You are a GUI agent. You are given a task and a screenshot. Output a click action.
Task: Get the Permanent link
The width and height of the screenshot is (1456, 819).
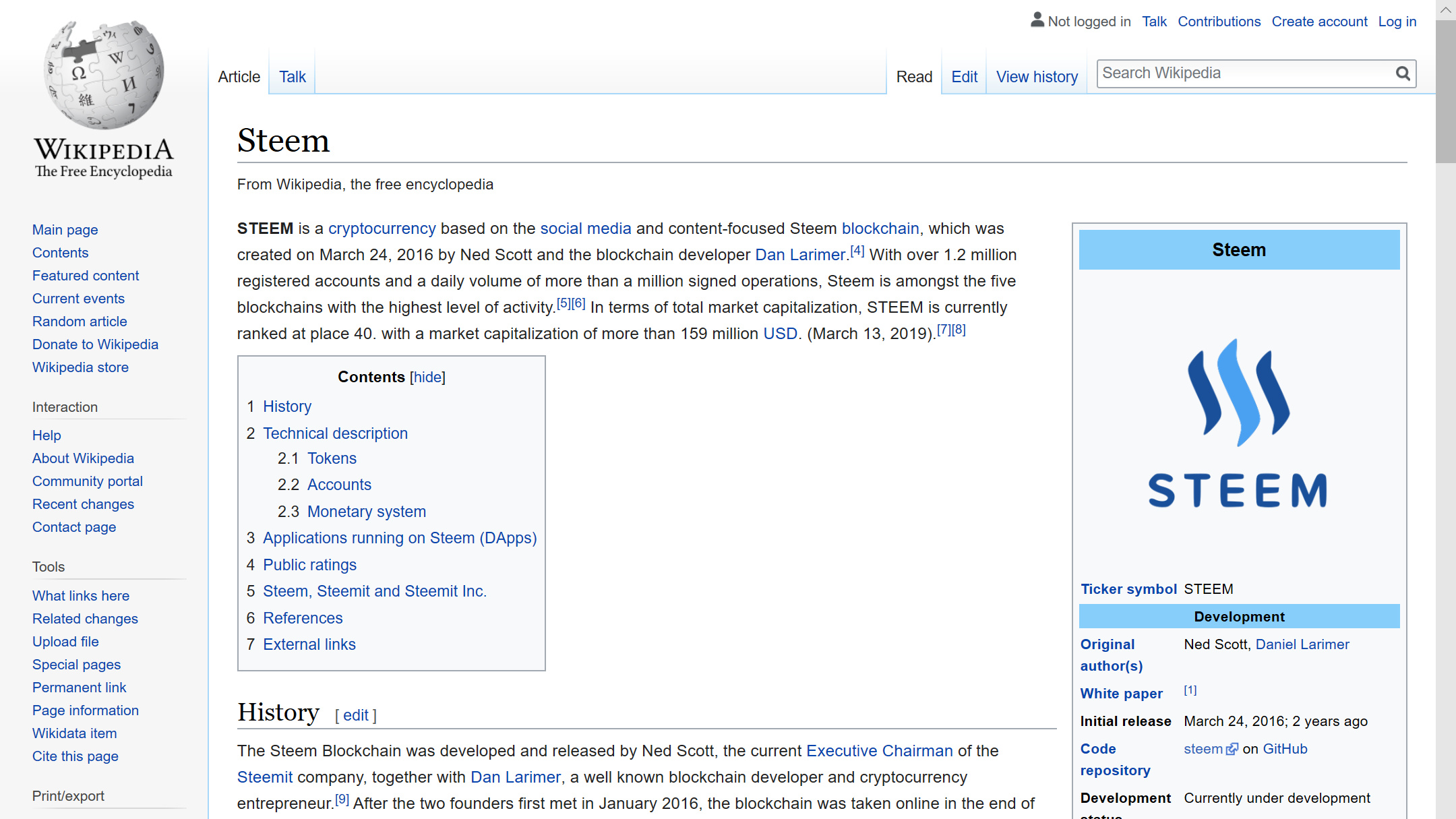[x=79, y=688]
